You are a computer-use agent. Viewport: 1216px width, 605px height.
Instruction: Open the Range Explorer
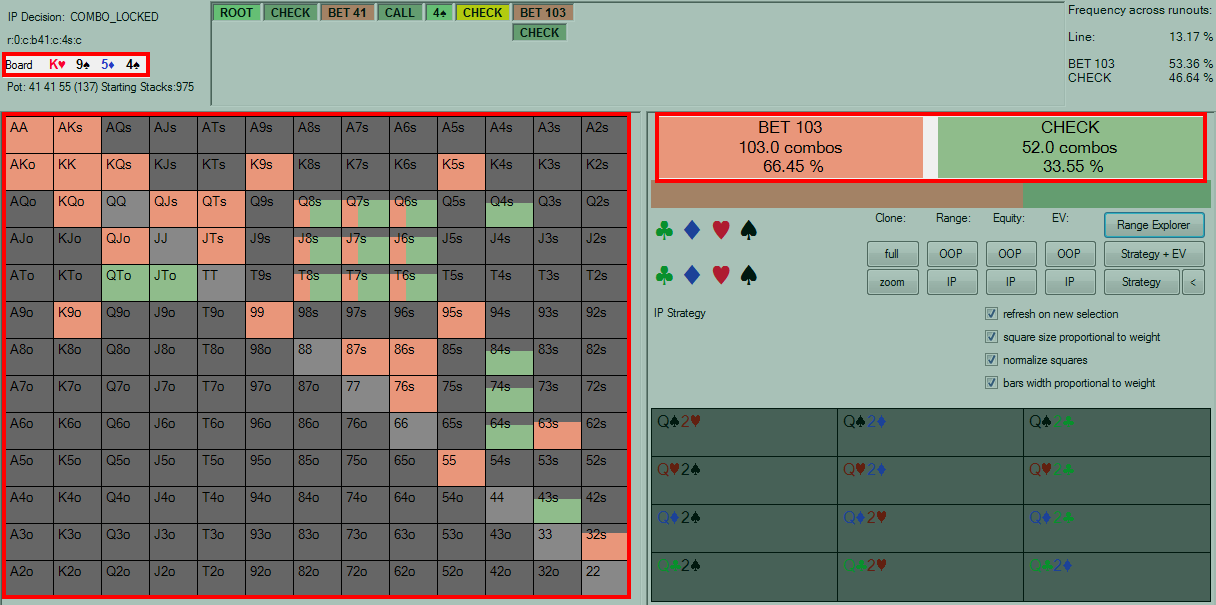tap(1153, 226)
